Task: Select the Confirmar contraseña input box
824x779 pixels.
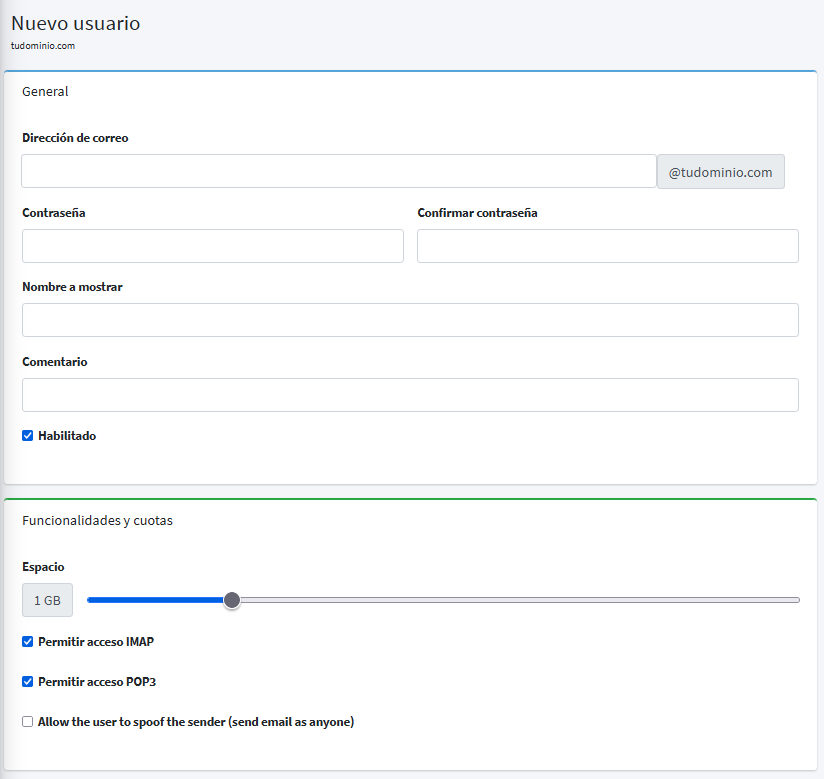Action: [x=607, y=246]
